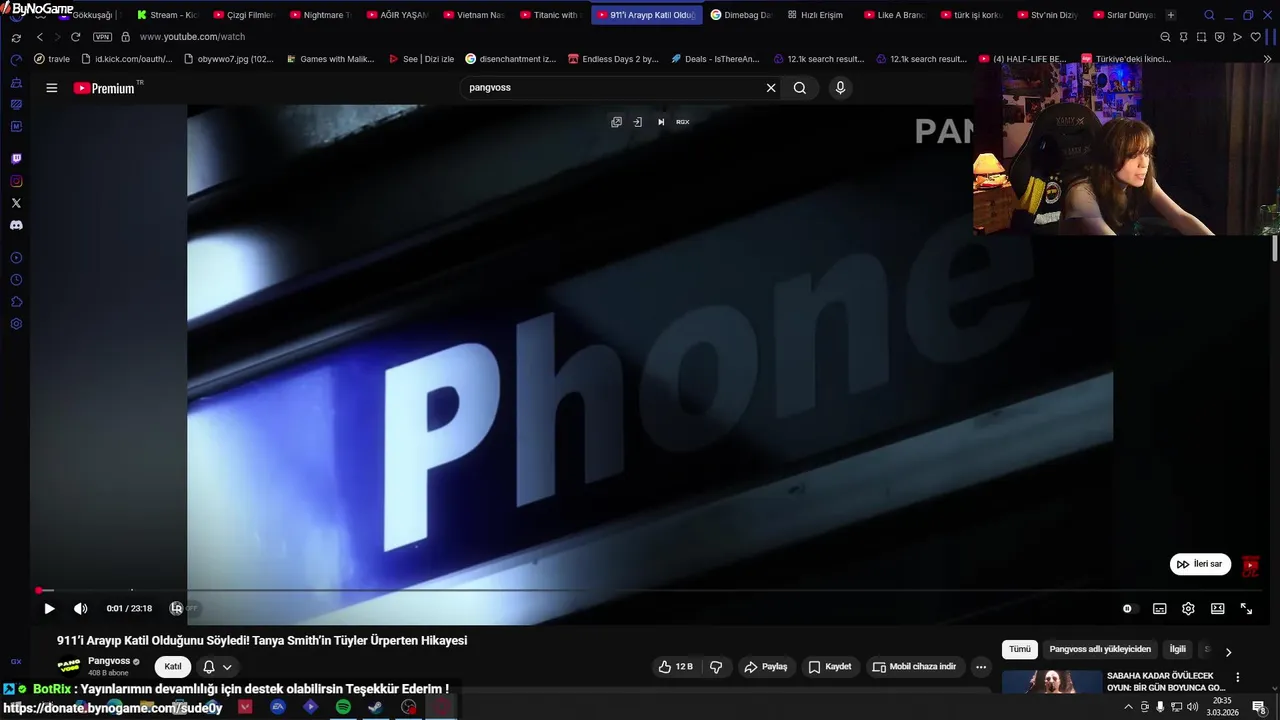Click Mobil cihaza indir button
The height and width of the screenshot is (720, 1280).
click(914, 667)
